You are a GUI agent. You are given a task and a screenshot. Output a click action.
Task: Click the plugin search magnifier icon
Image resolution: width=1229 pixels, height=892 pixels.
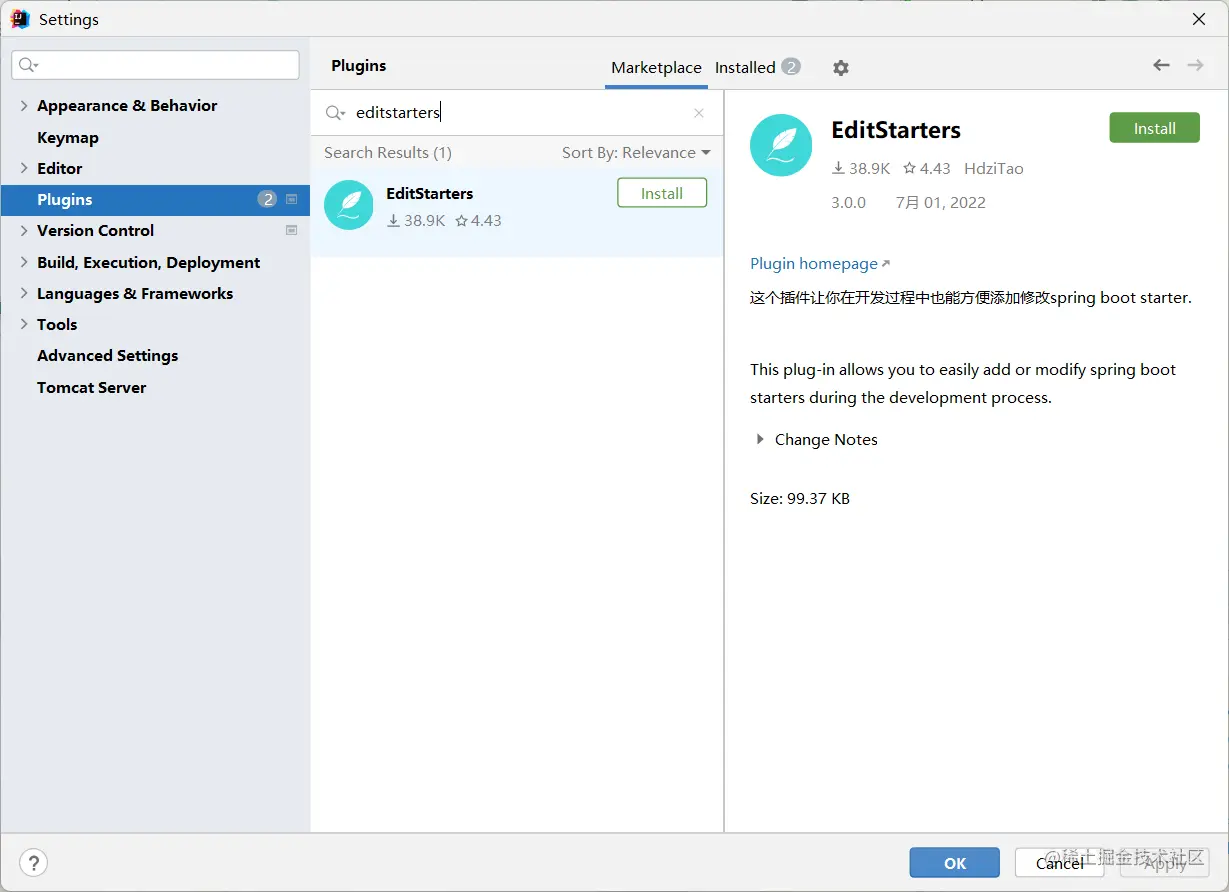335,113
